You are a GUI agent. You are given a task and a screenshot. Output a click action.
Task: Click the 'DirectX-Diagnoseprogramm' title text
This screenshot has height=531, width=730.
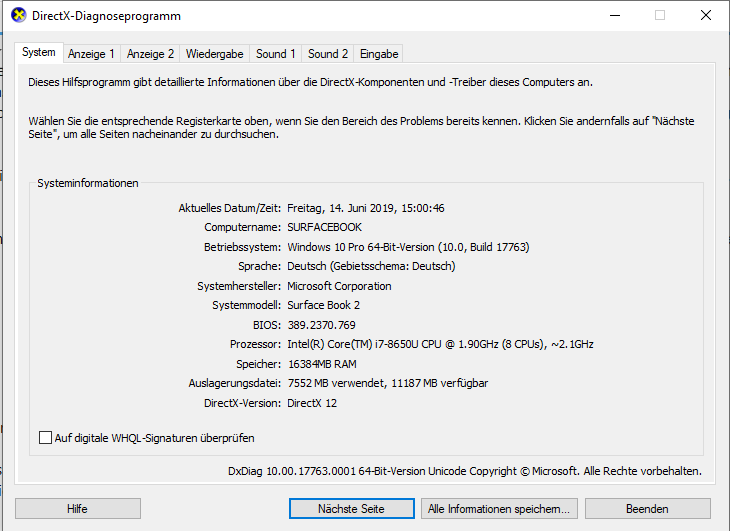(106, 16)
